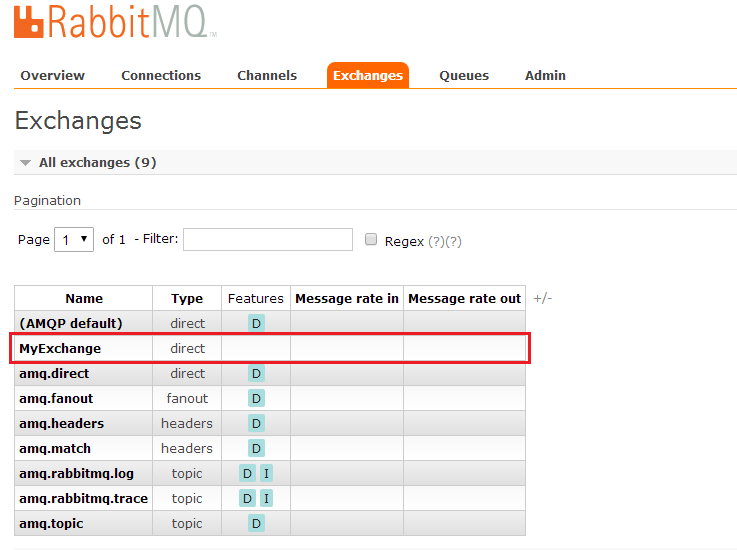Screen dimensions: 737x550
Task: Click the Features column header
Action: pos(256,299)
